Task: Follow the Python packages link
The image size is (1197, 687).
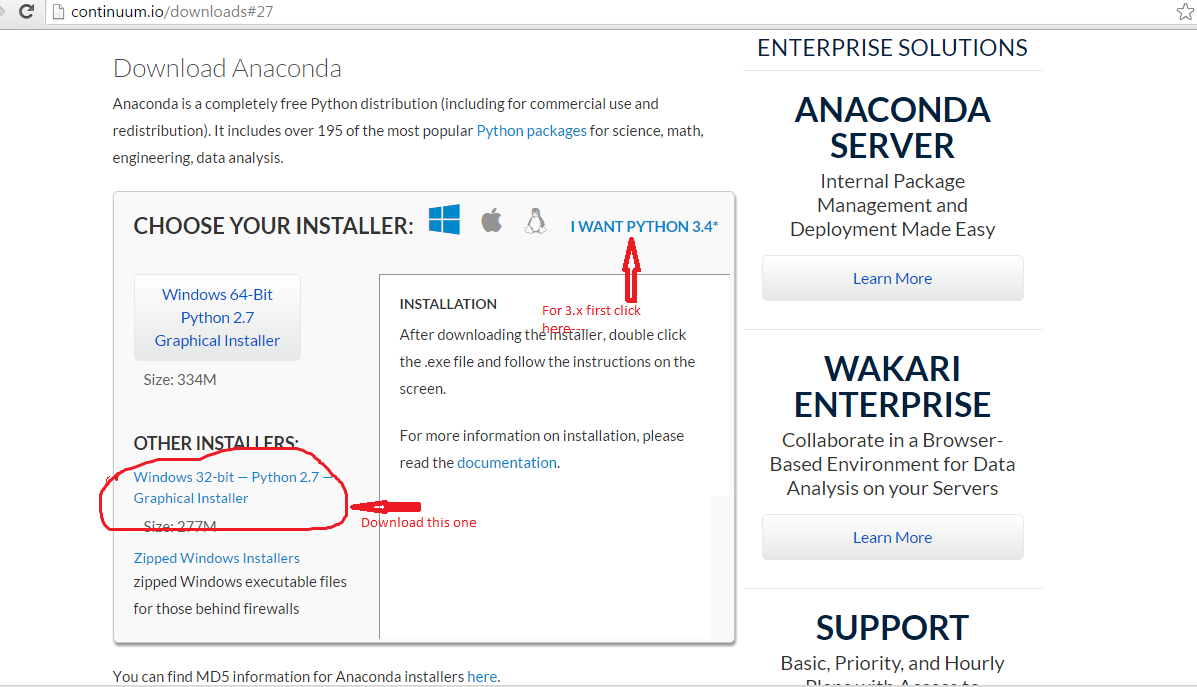Action: point(531,131)
